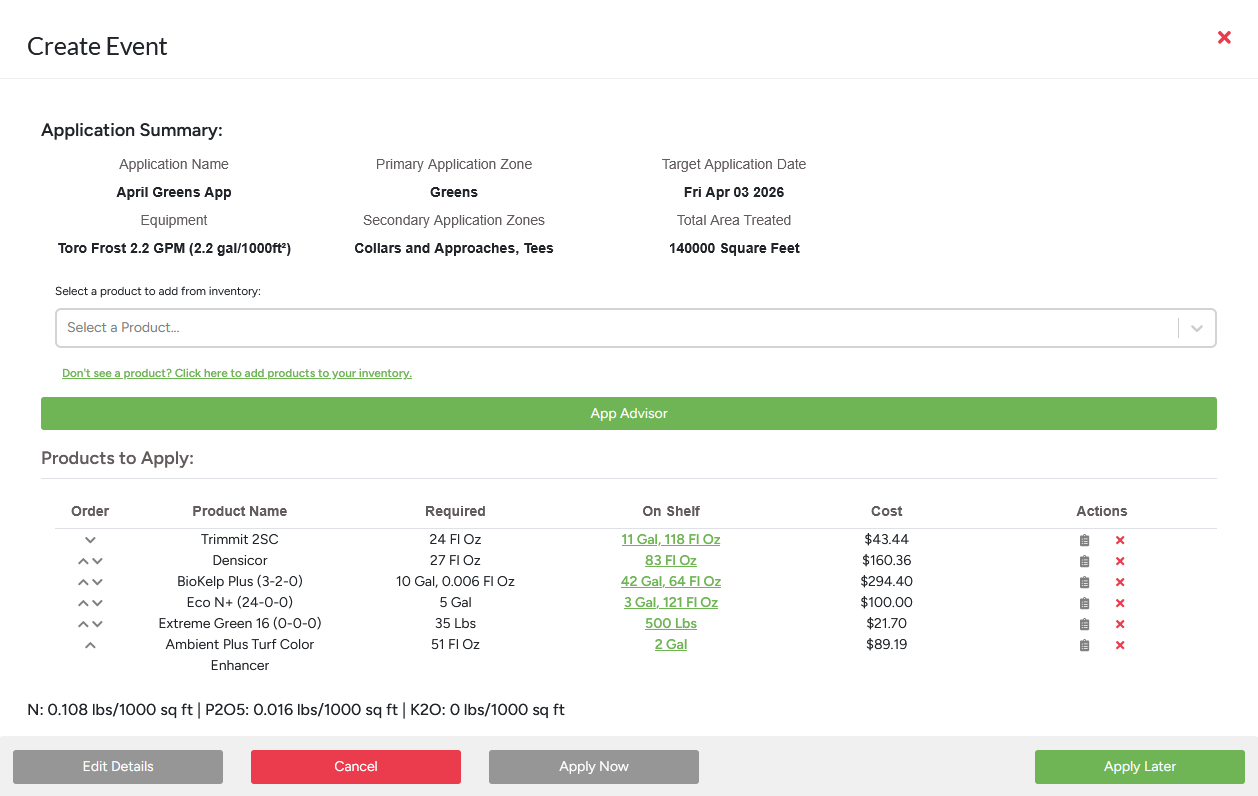Image resolution: width=1258 pixels, height=796 pixels.
Task: Launch the App Advisor
Action: click(x=628, y=413)
